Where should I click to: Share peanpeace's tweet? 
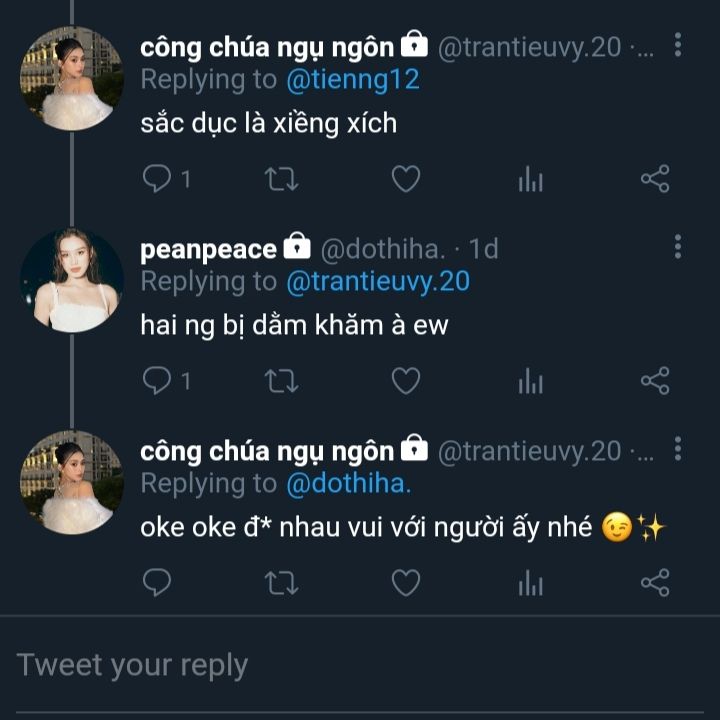[x=654, y=380]
